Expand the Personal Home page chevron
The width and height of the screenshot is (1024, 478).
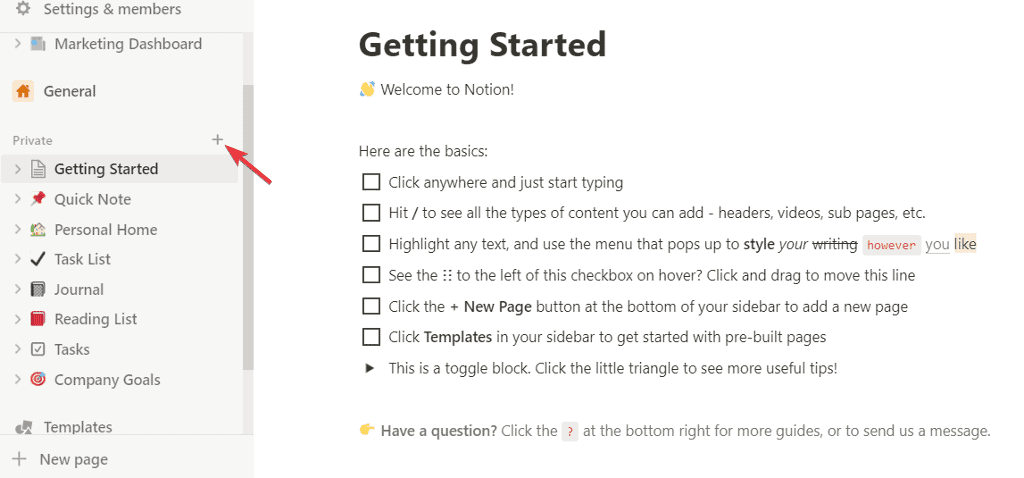click(17, 229)
